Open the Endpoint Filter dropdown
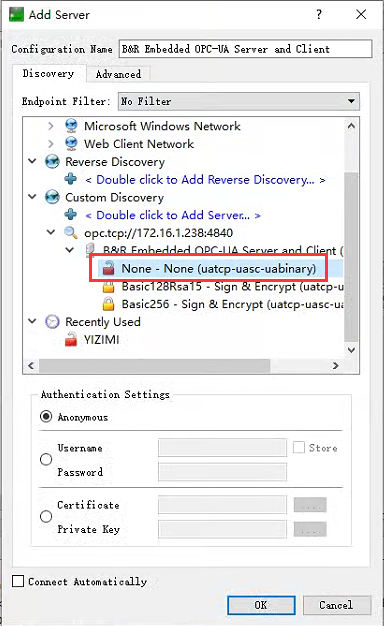 239,101
